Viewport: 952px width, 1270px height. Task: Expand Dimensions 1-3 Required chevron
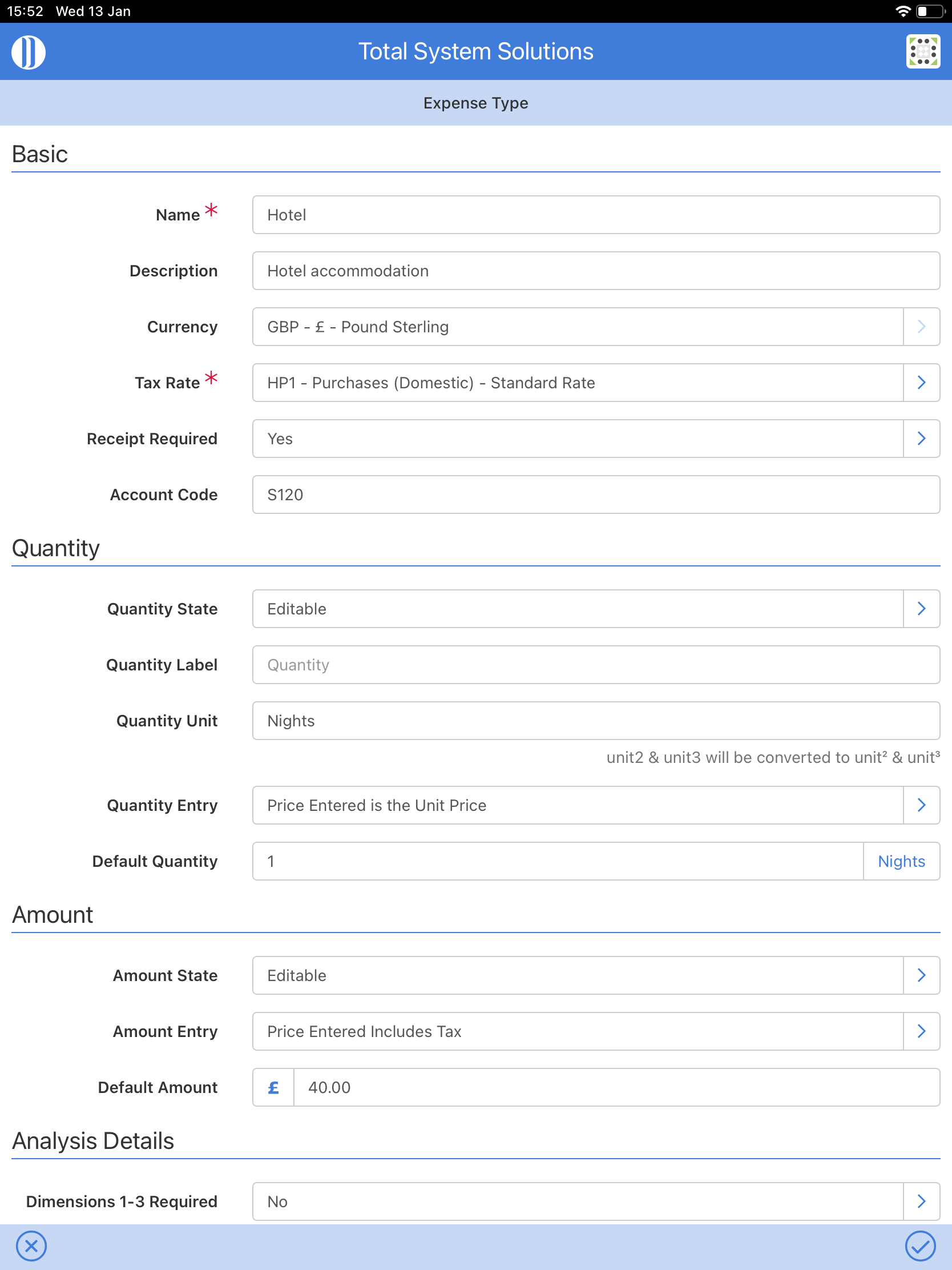tap(922, 1201)
